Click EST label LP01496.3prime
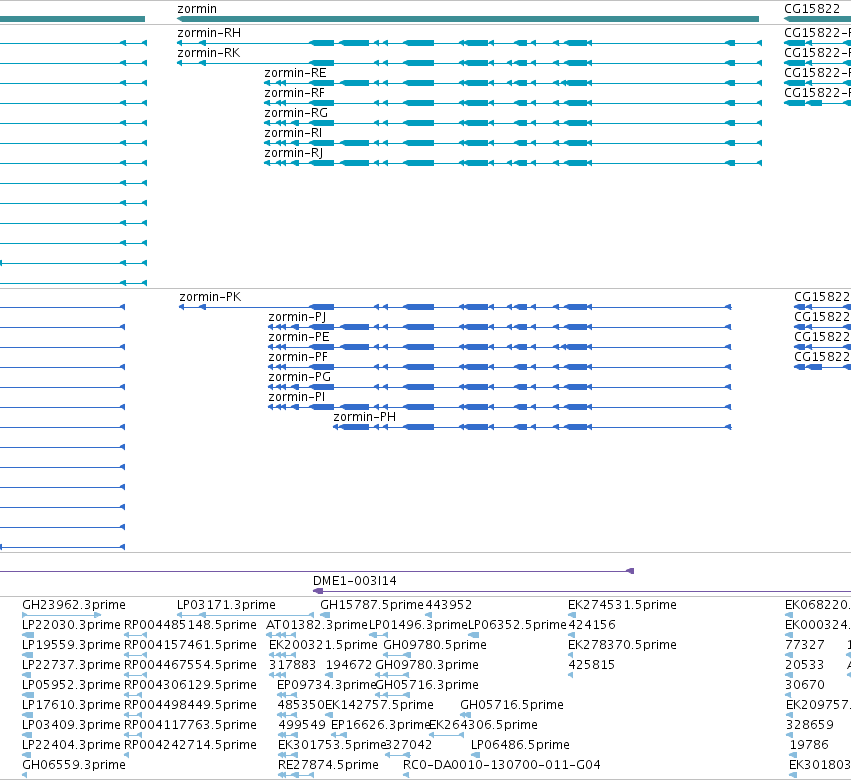 [x=418, y=625]
